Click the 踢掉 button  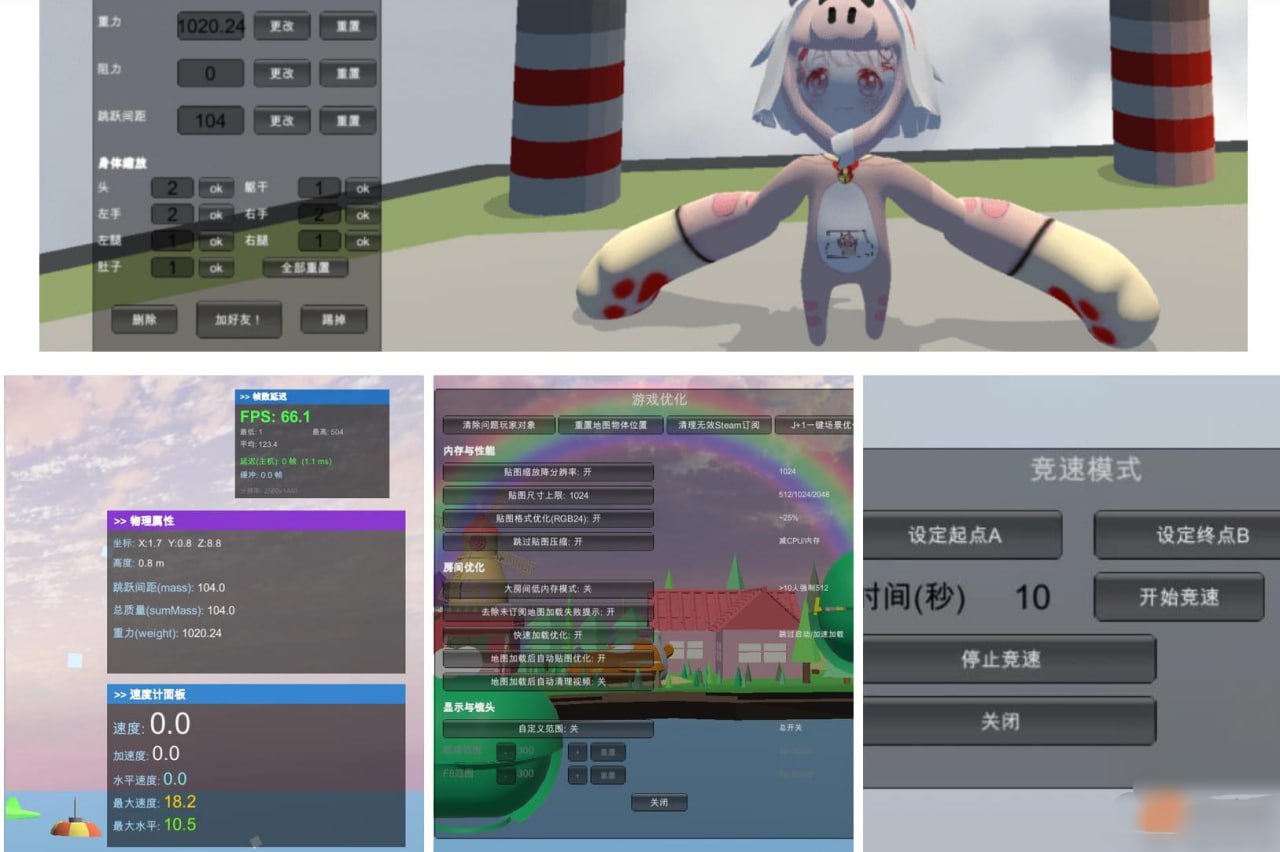(334, 319)
